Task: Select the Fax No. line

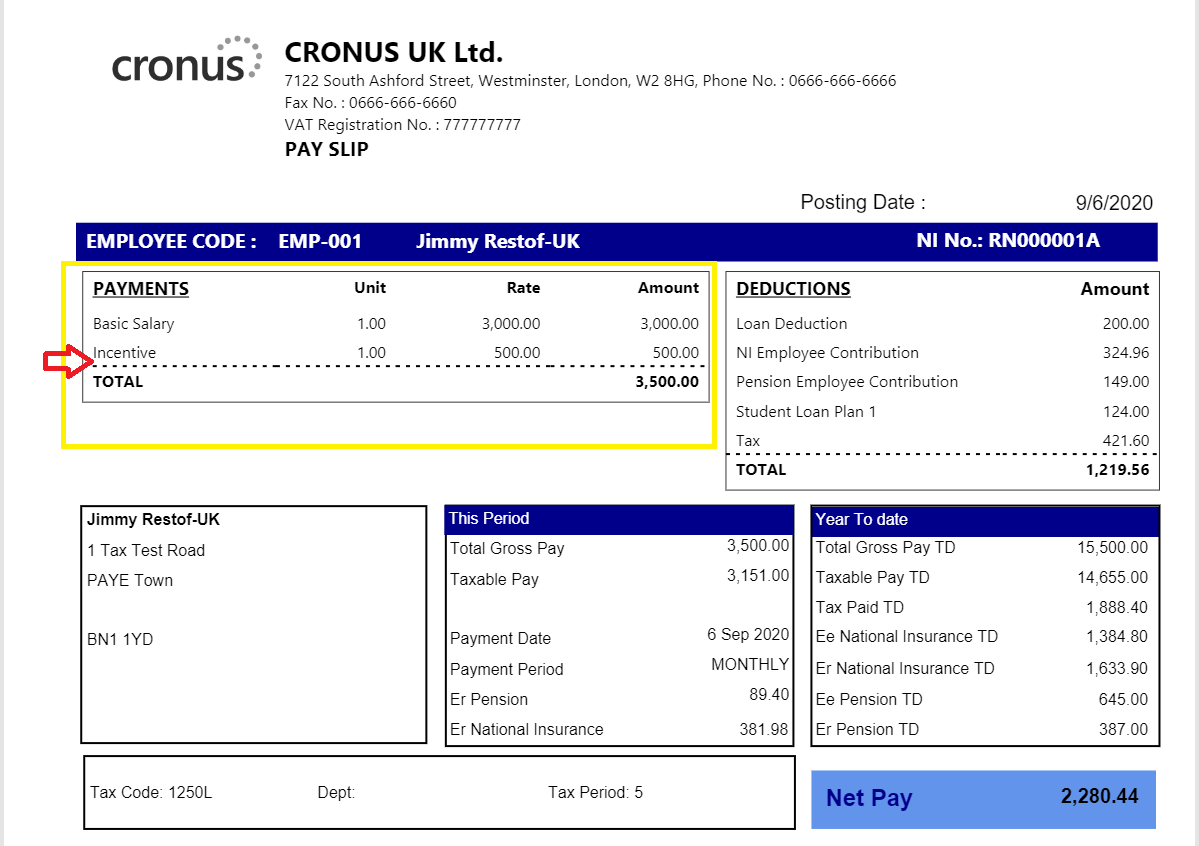Action: [x=370, y=102]
